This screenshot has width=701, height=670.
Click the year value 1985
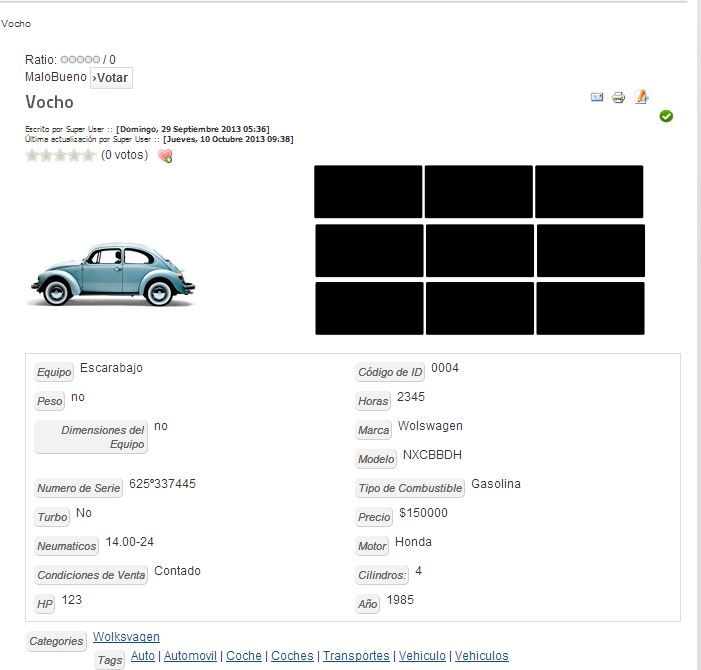point(400,600)
